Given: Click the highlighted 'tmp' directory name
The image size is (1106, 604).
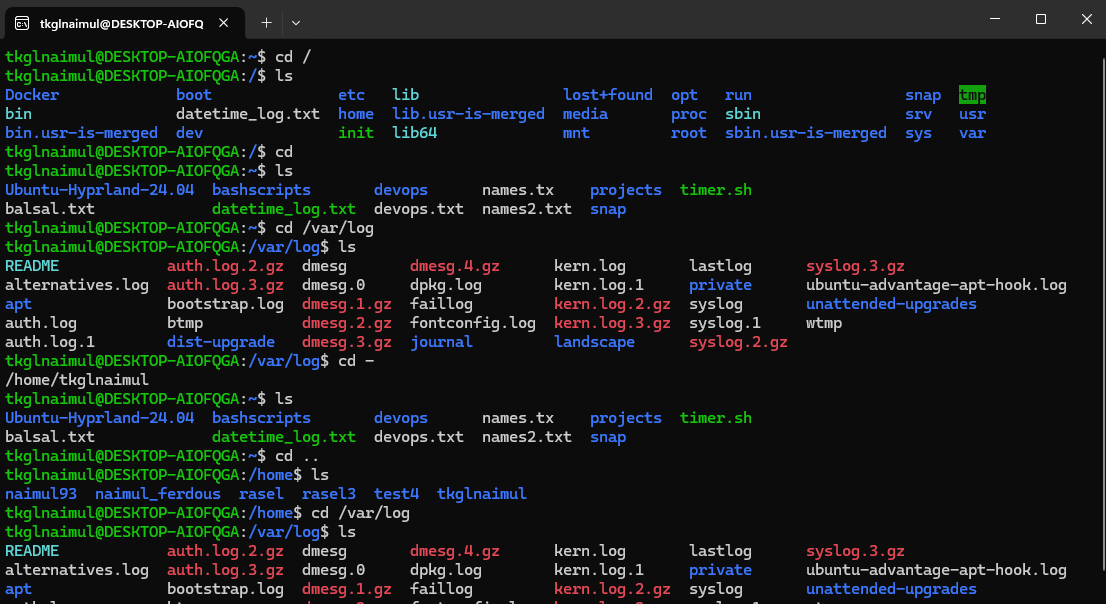Looking at the screenshot, I should [972, 95].
